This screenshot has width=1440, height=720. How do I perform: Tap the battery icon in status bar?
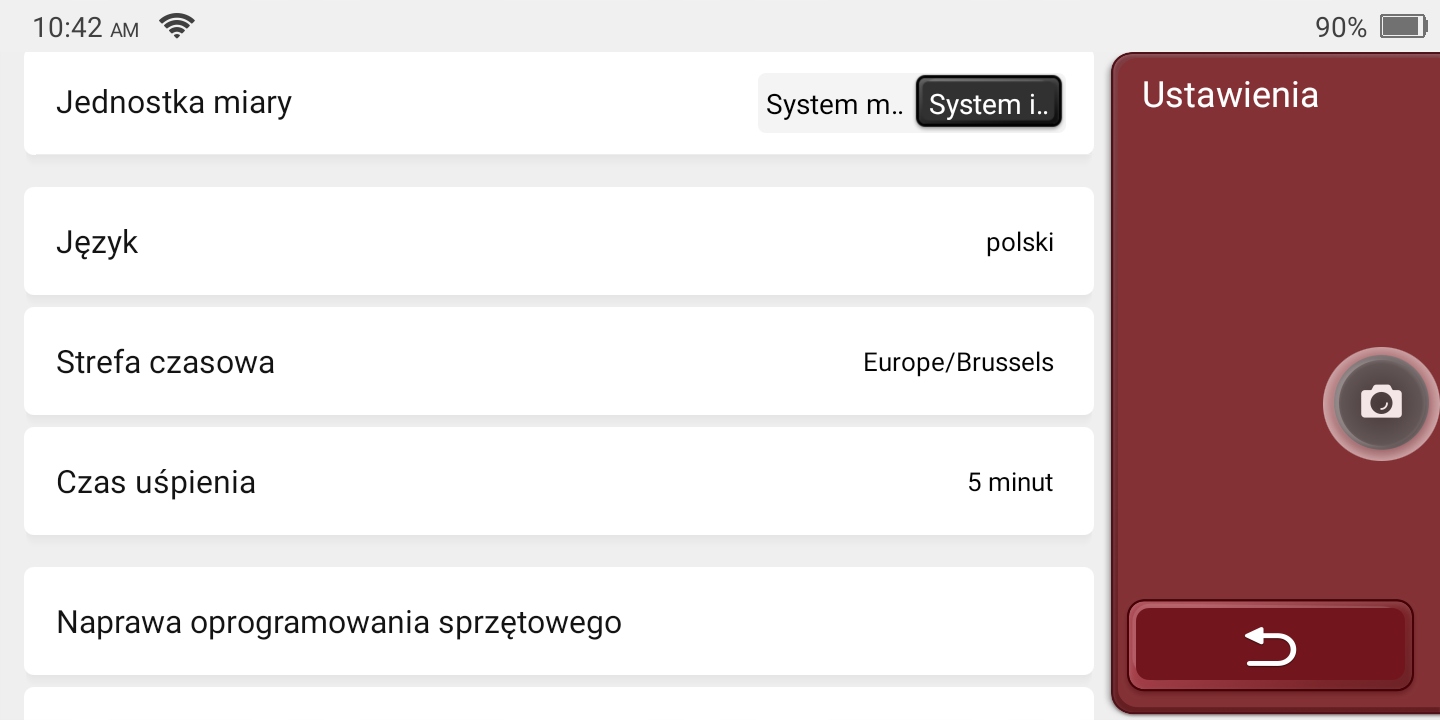[1401, 27]
